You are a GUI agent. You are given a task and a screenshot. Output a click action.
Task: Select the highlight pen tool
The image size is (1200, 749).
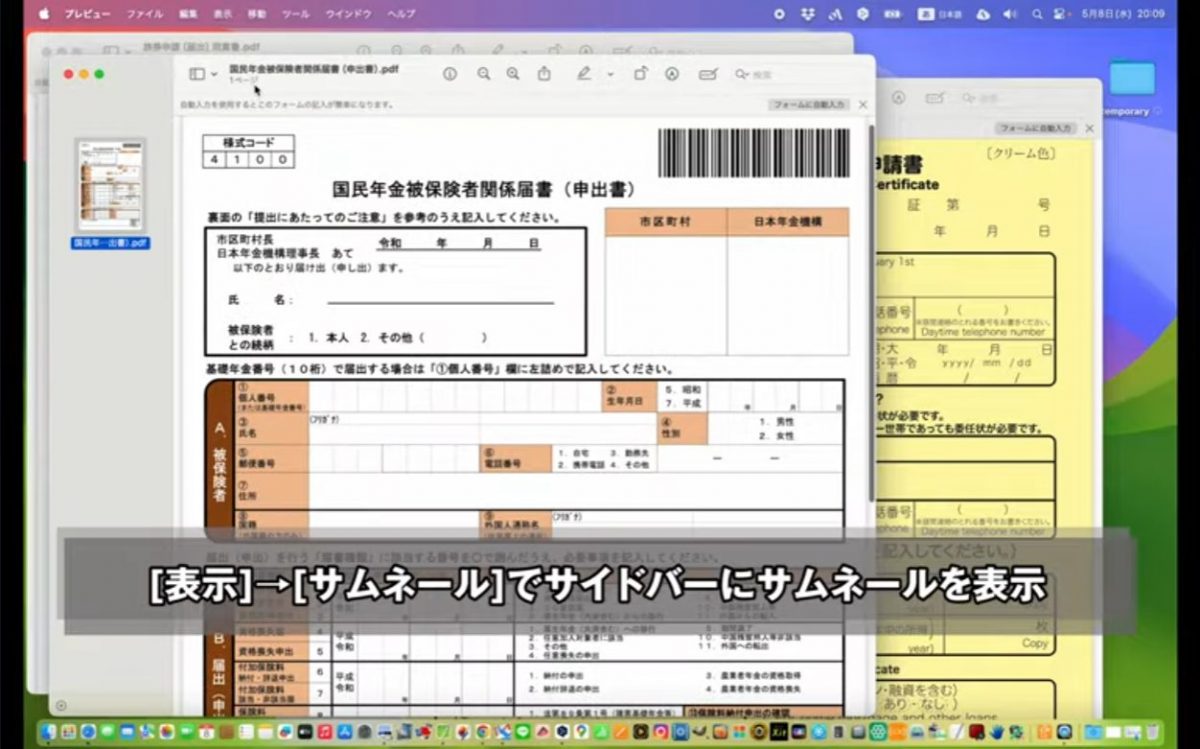click(584, 74)
